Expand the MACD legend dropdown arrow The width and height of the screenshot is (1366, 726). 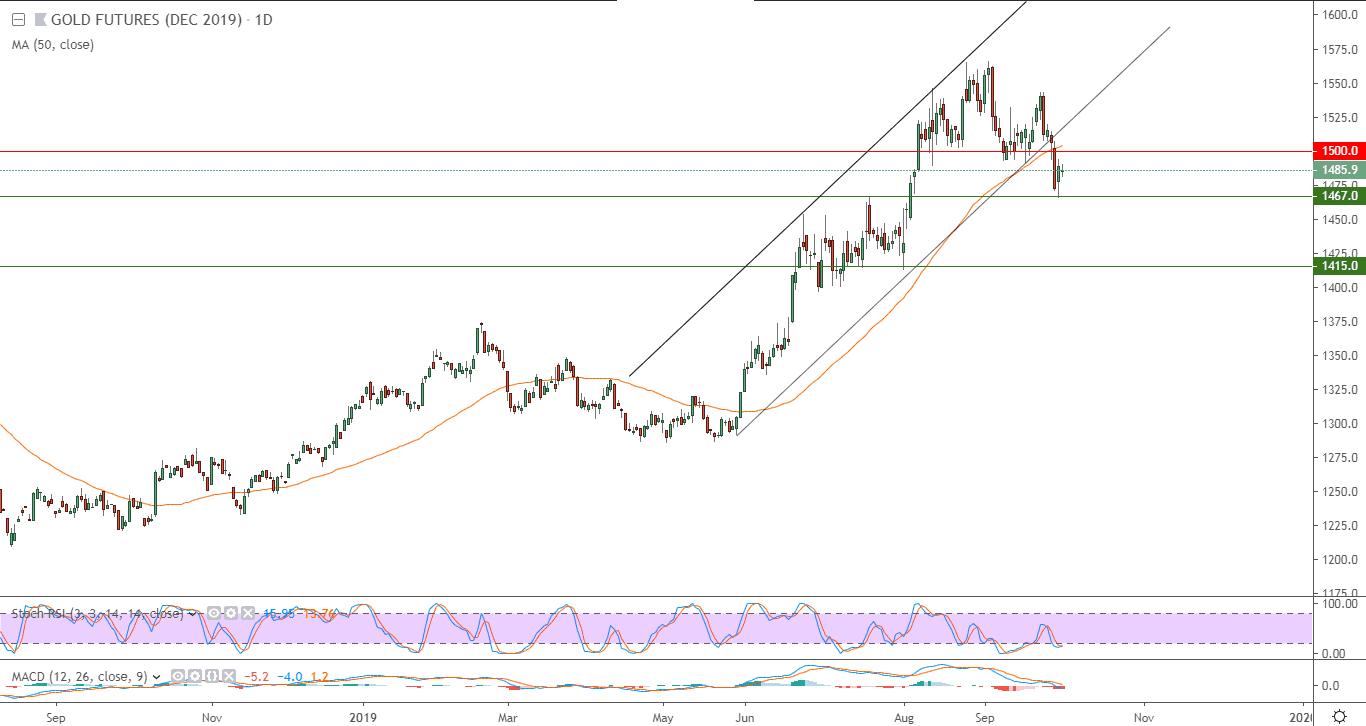pos(157,677)
